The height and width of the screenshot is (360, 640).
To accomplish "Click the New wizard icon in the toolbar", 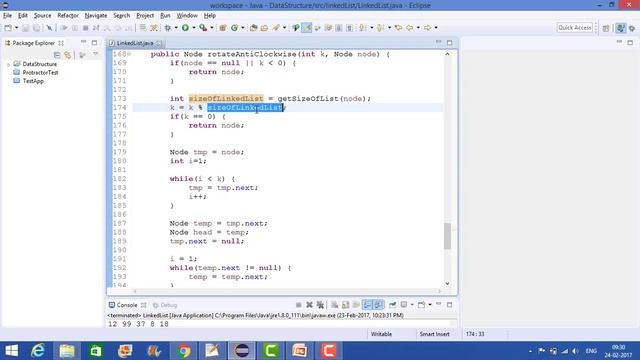I will click(8, 28).
